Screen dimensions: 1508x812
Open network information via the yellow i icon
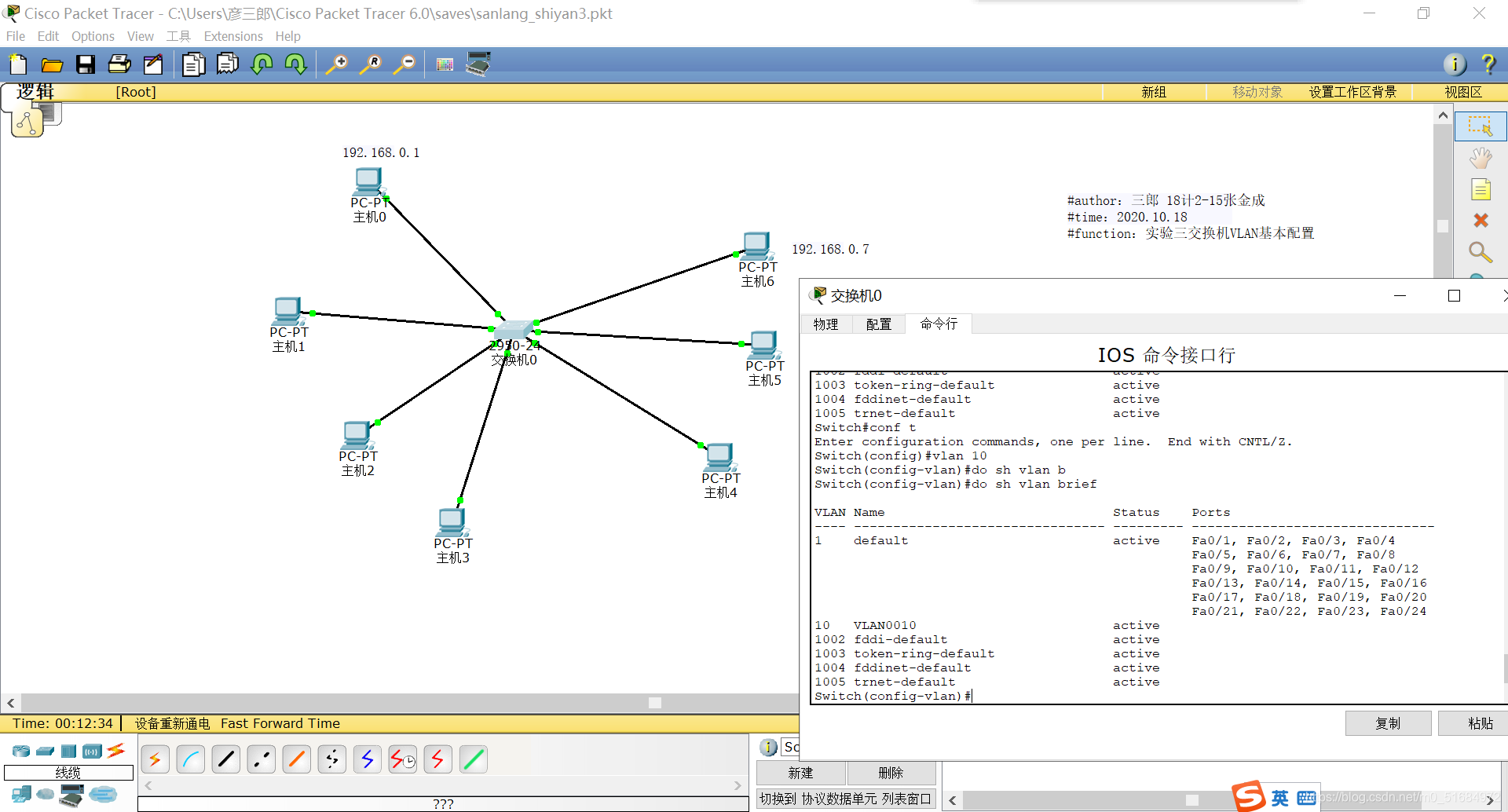tap(1455, 64)
